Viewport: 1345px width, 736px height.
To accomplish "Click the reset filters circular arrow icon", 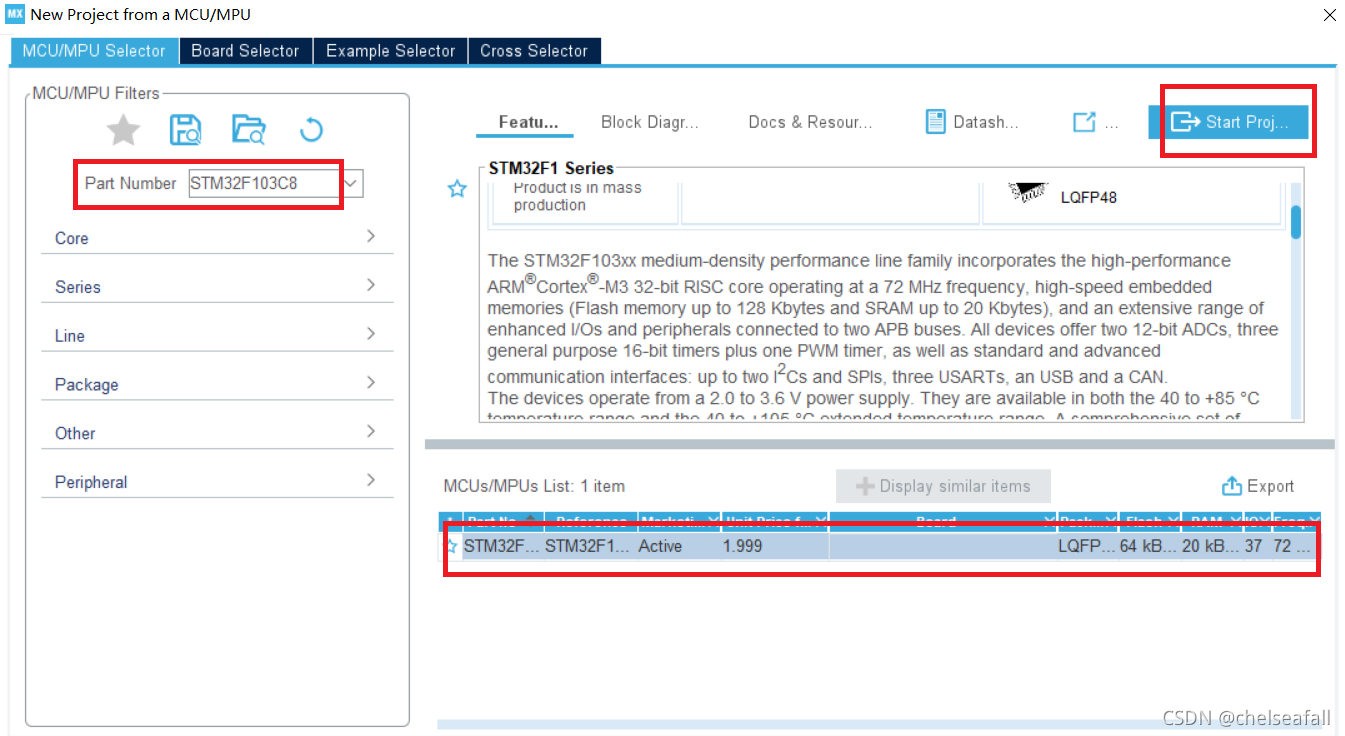I will coord(311,130).
